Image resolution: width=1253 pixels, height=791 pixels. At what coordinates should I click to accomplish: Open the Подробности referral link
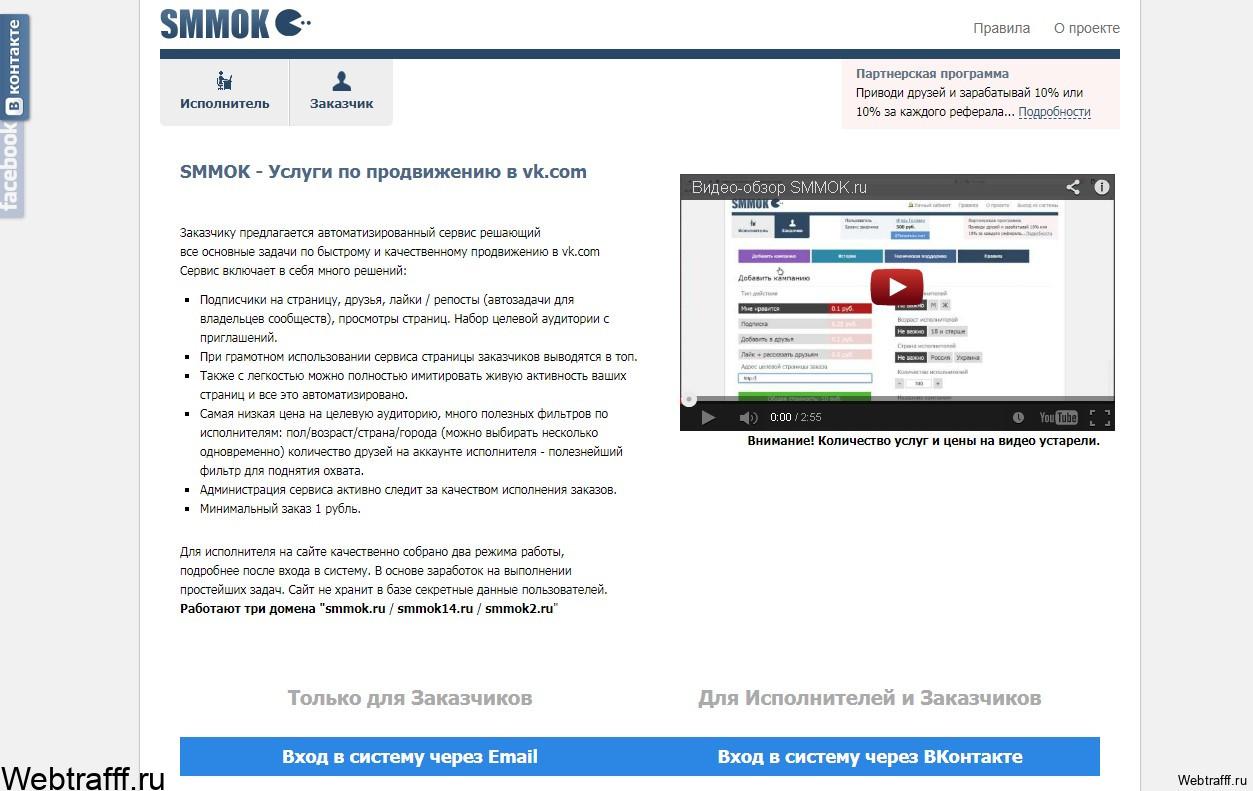click(1054, 112)
